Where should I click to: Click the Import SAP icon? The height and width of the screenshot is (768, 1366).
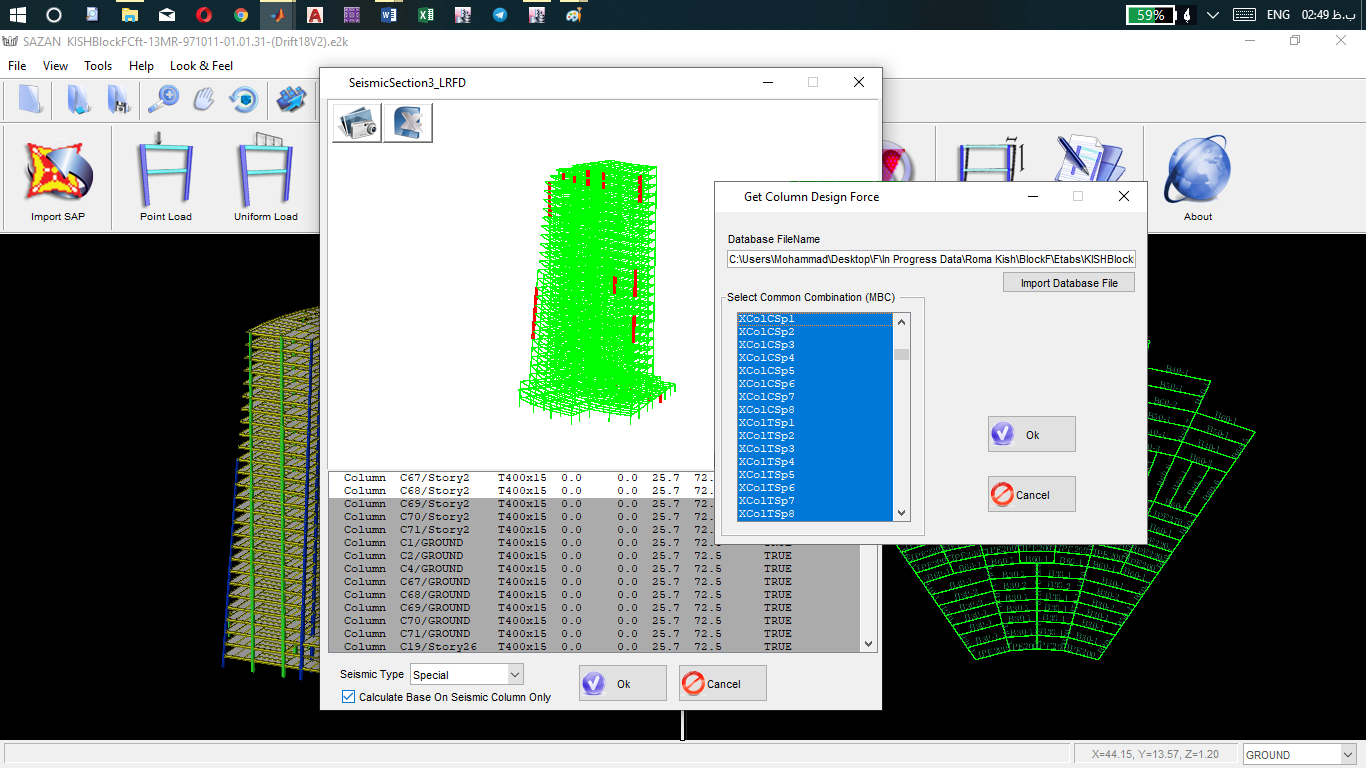coord(58,172)
